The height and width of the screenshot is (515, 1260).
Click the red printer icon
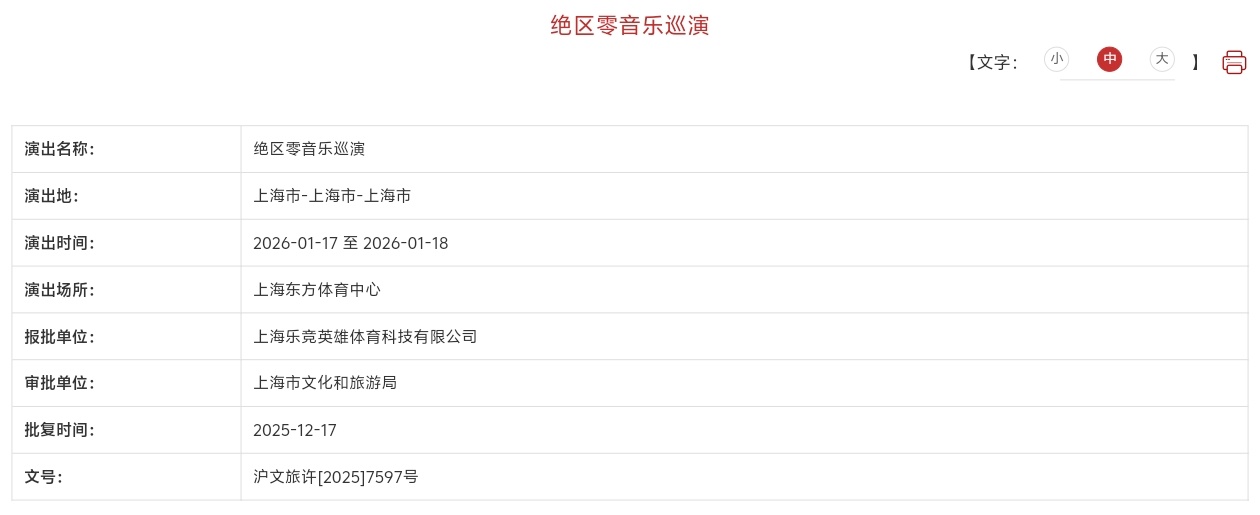click(x=1234, y=62)
